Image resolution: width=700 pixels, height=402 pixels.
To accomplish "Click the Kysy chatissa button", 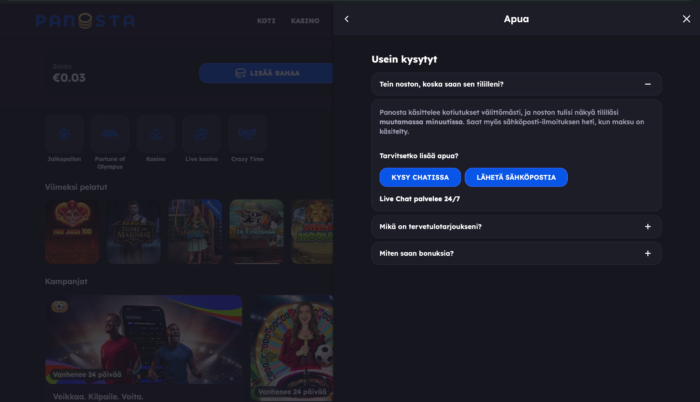I will (420, 177).
